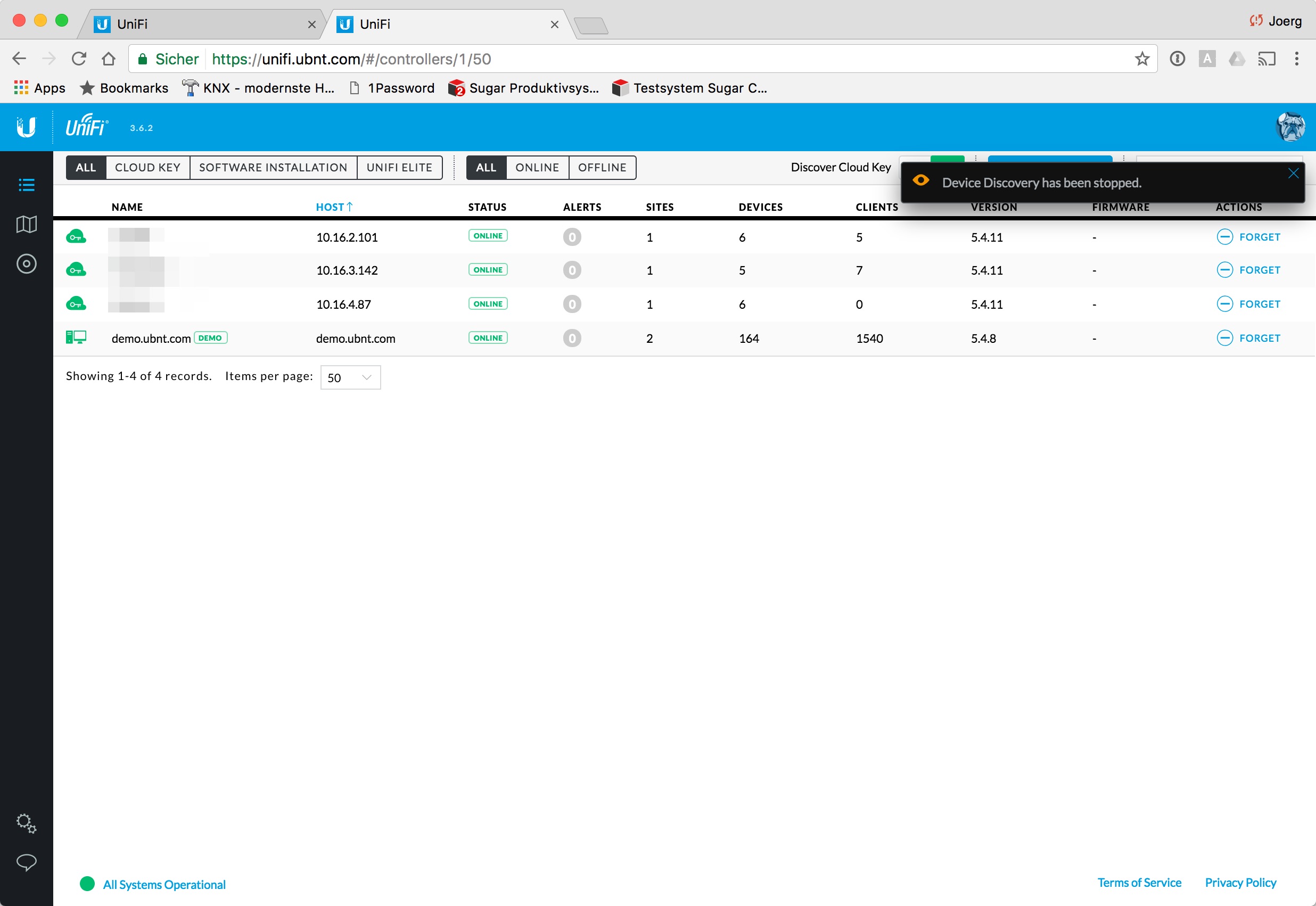Click the 'A' extension icon in Chrome toolbar
The image size is (1316, 906).
(1206, 59)
